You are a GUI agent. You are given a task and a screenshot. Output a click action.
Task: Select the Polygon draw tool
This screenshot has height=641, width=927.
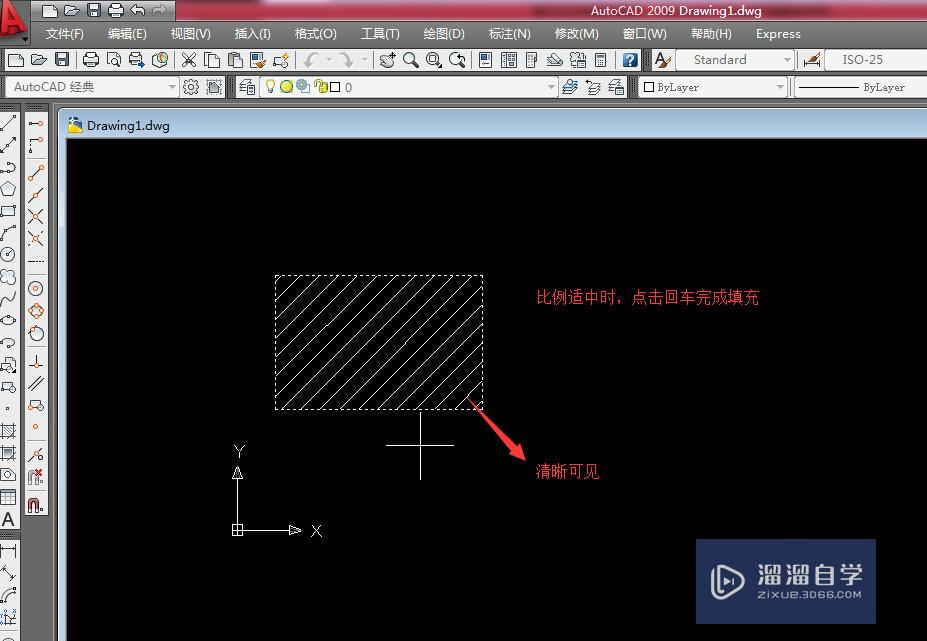8,189
